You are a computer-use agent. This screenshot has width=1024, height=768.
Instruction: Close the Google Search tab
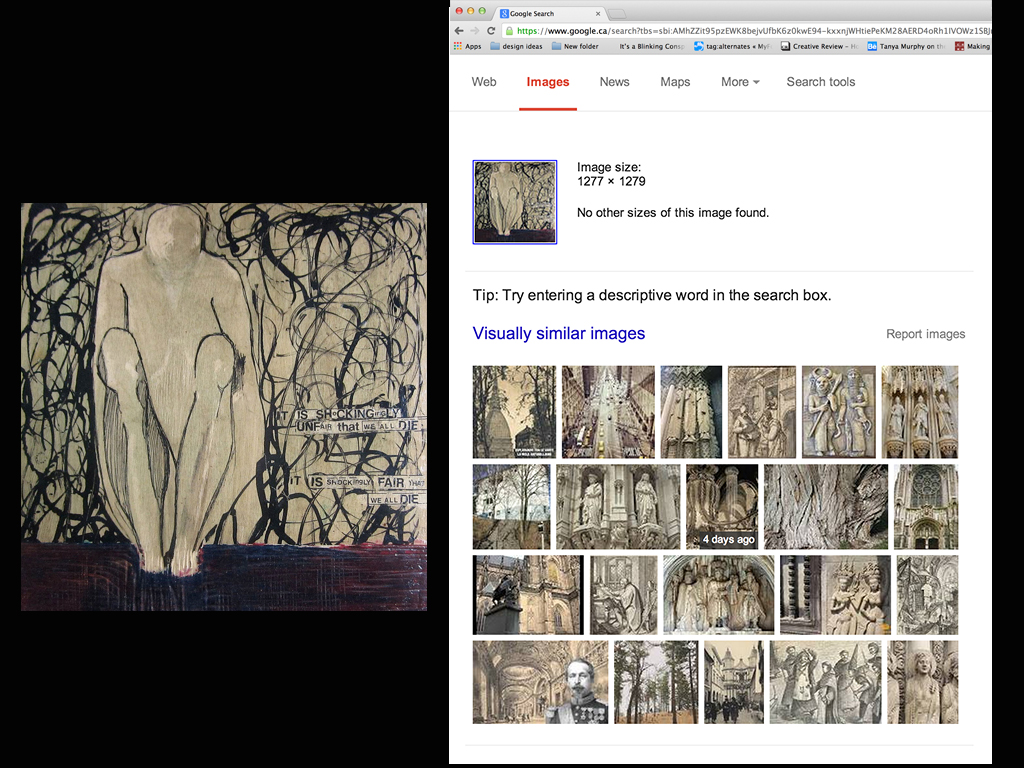(x=598, y=14)
